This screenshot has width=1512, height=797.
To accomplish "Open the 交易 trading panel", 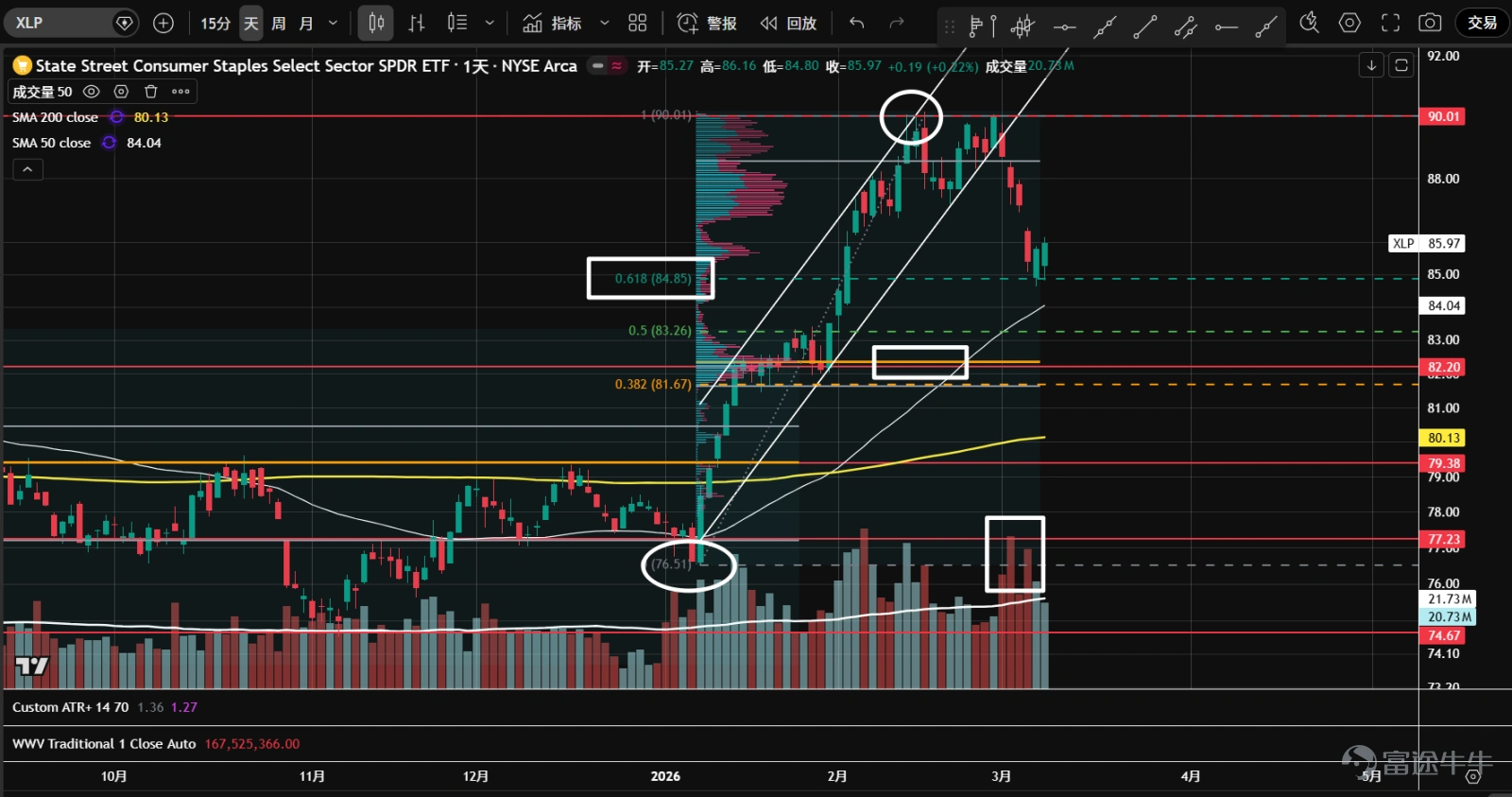I will coord(1482,23).
